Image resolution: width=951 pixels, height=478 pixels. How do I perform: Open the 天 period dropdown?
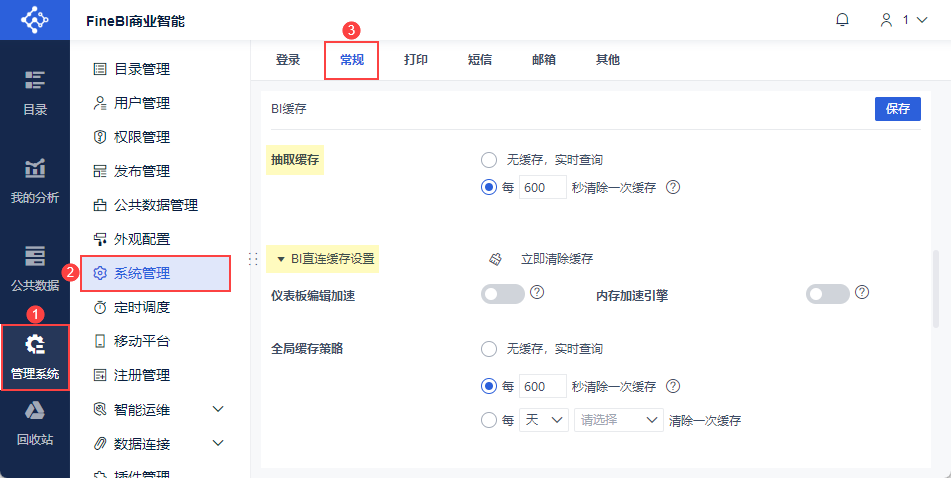tap(545, 420)
